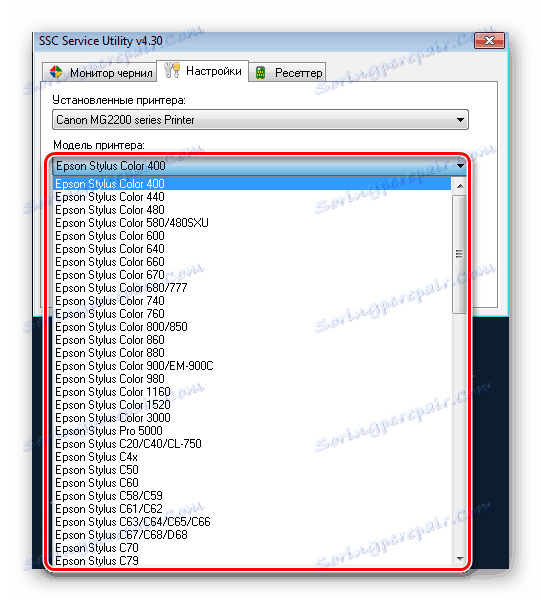541x601 pixels.
Task: Choose Epson Stylus Color 3000
Action: coord(252,418)
